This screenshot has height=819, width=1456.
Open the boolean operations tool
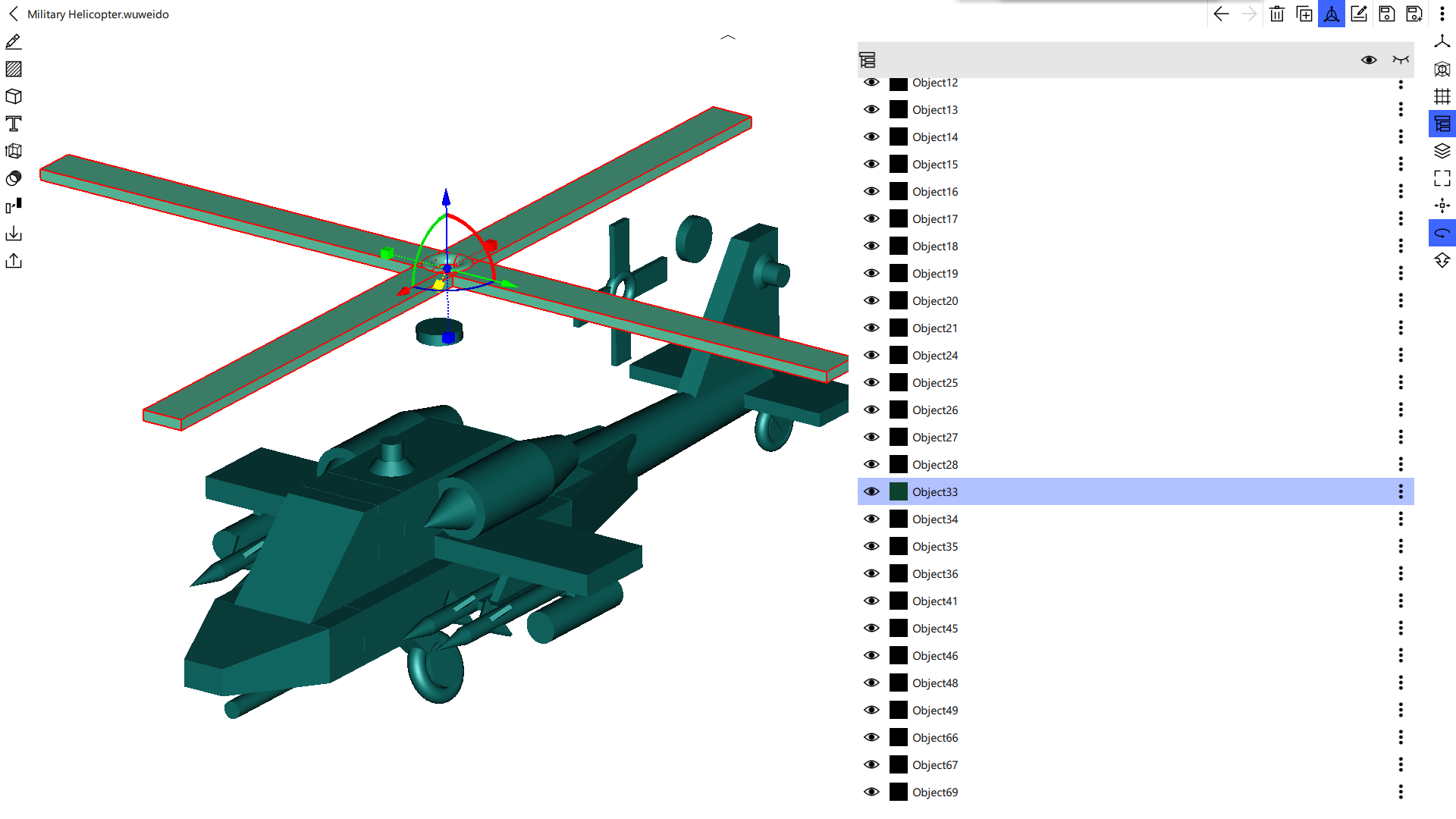point(14,178)
